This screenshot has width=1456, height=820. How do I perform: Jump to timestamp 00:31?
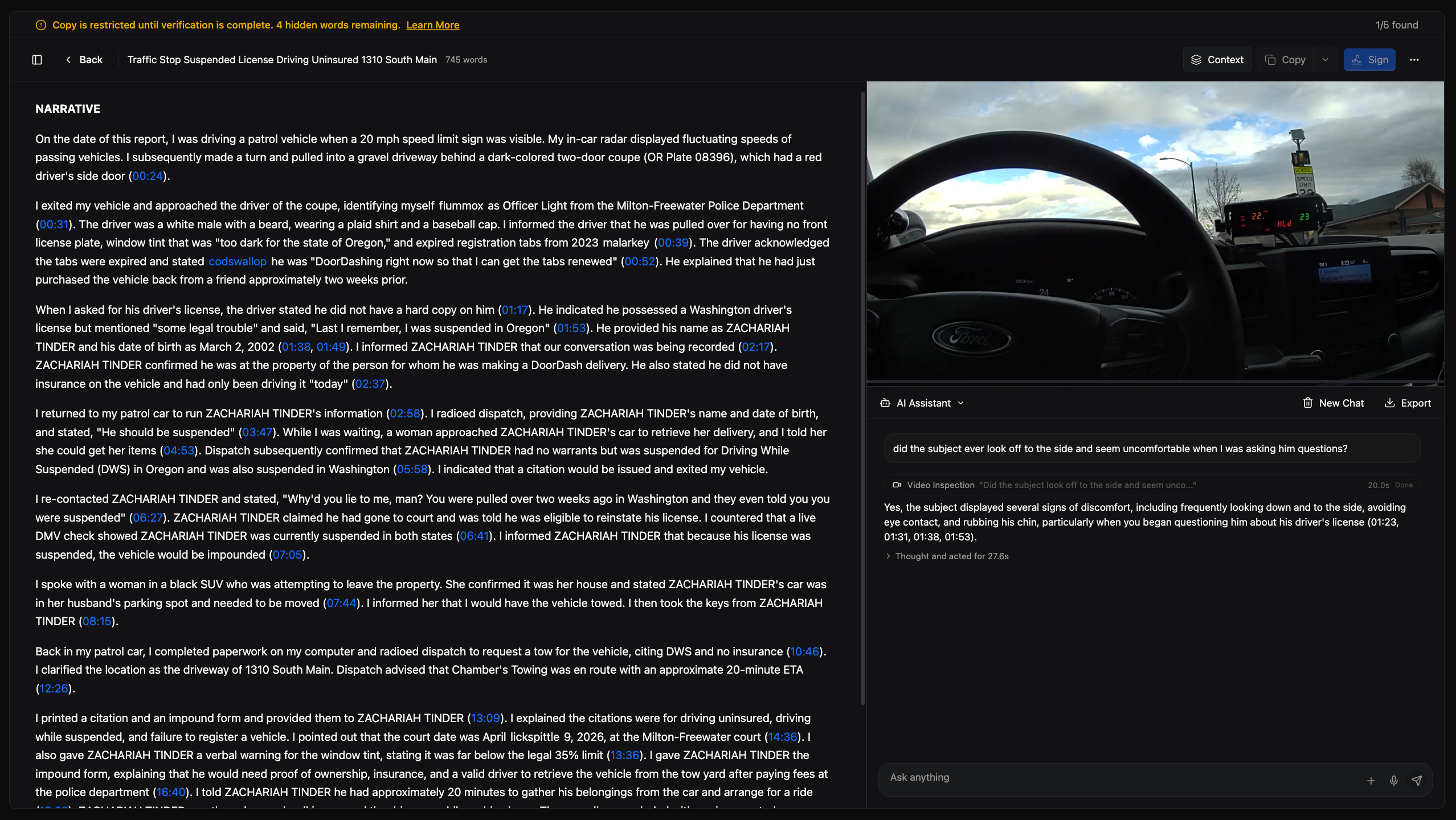pyautogui.click(x=54, y=224)
